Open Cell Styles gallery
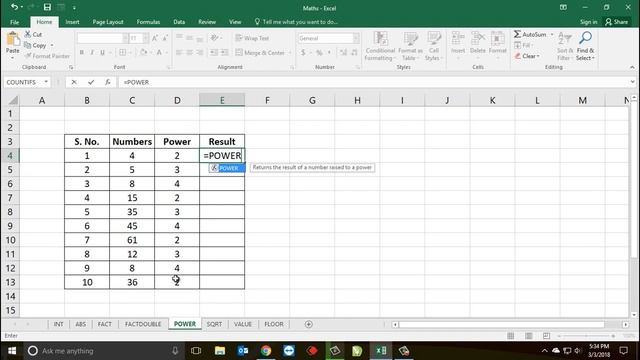Image resolution: width=640 pixels, height=360 pixels. (433, 46)
